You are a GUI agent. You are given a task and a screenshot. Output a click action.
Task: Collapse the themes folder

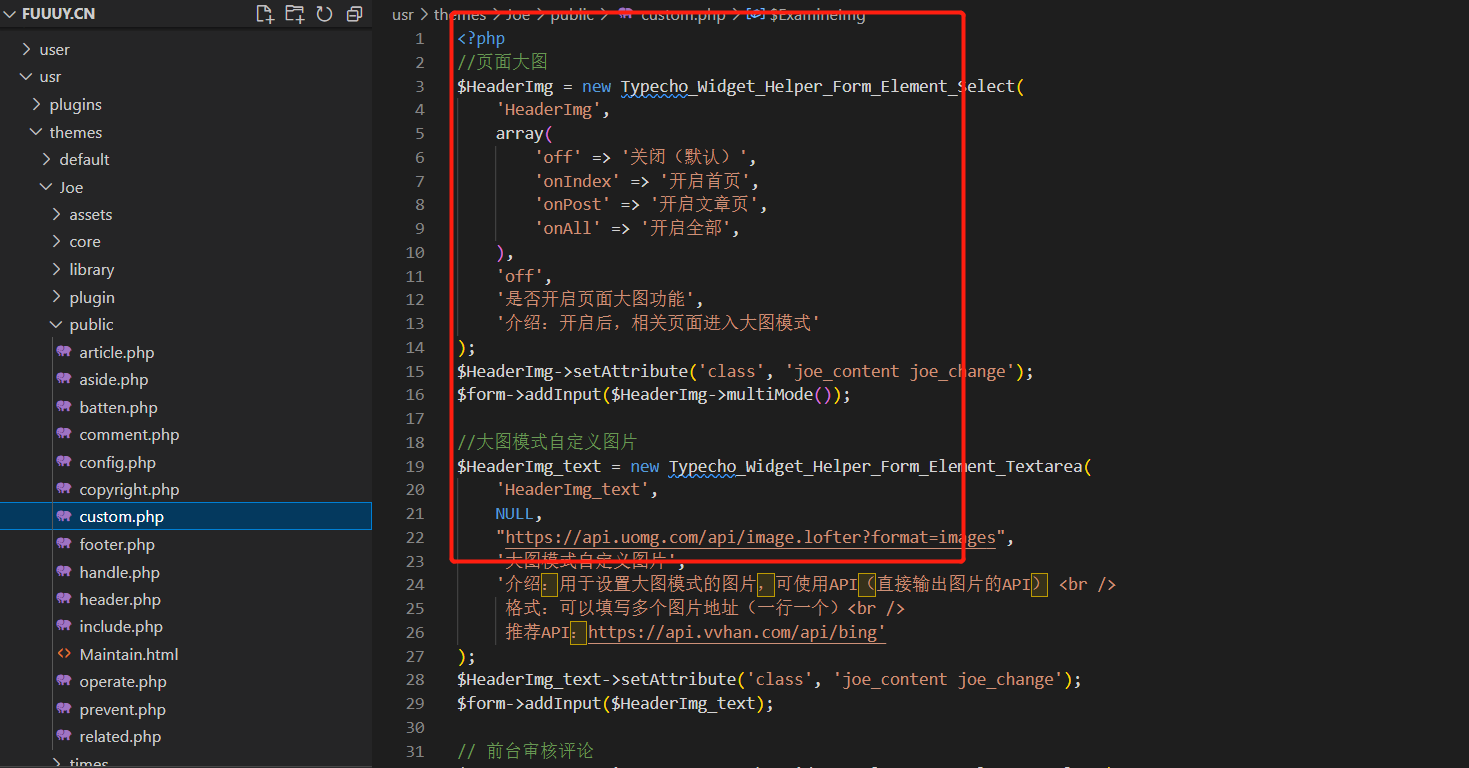37,132
